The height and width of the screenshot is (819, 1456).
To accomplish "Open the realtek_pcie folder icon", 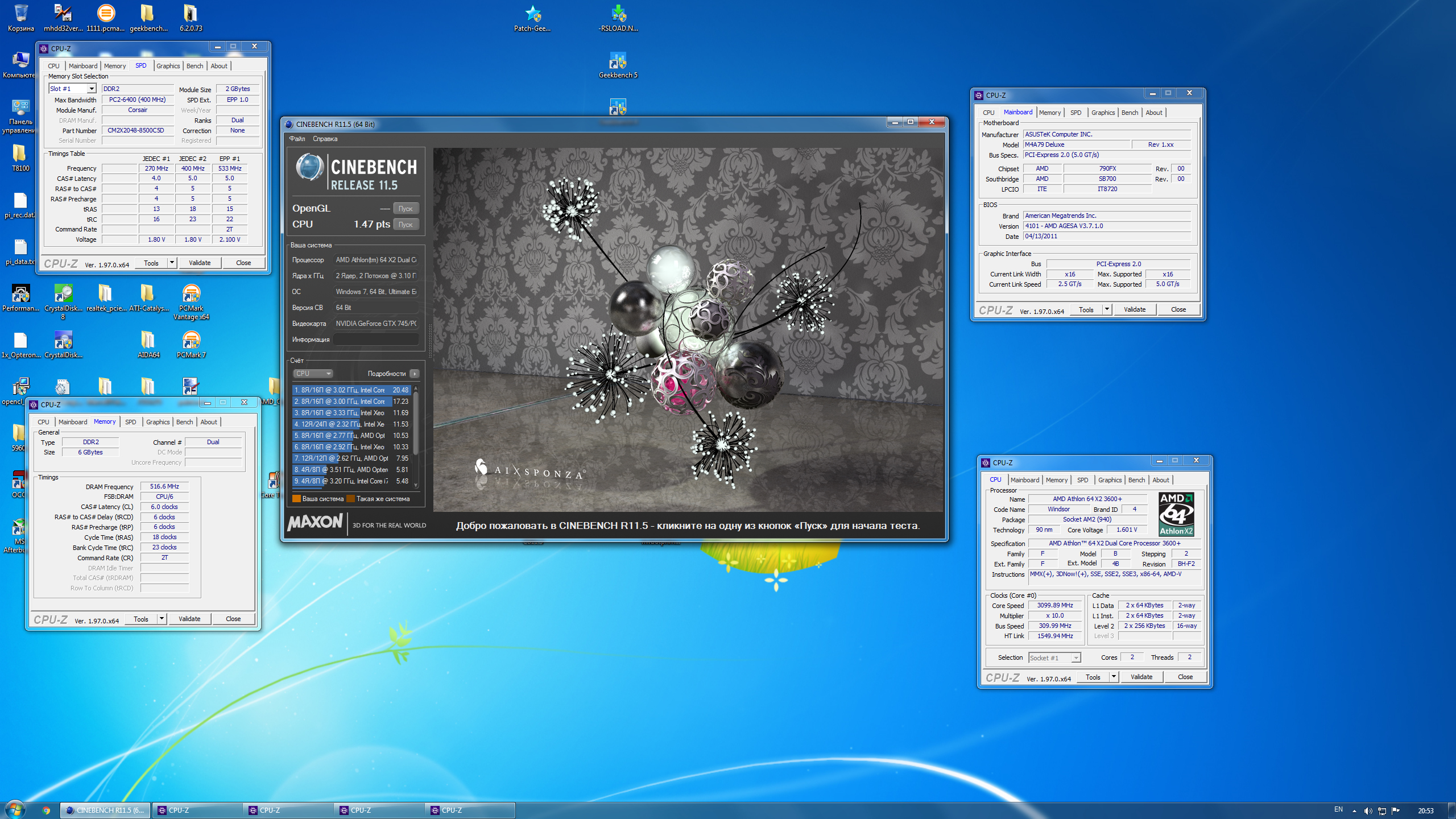I will click(x=106, y=298).
